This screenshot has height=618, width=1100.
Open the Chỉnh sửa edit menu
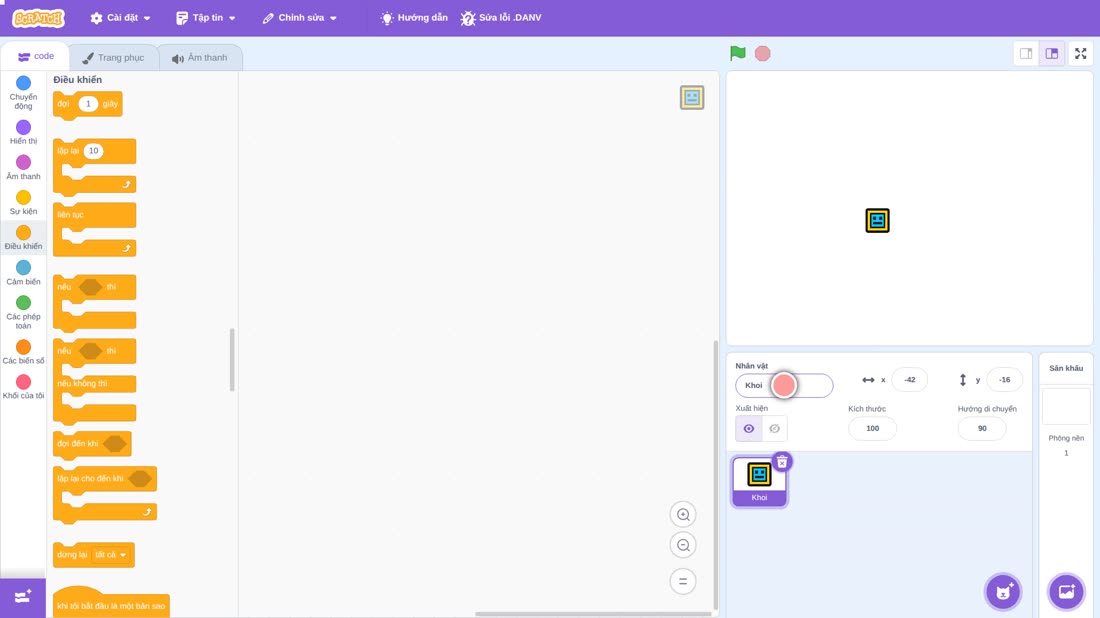click(300, 18)
